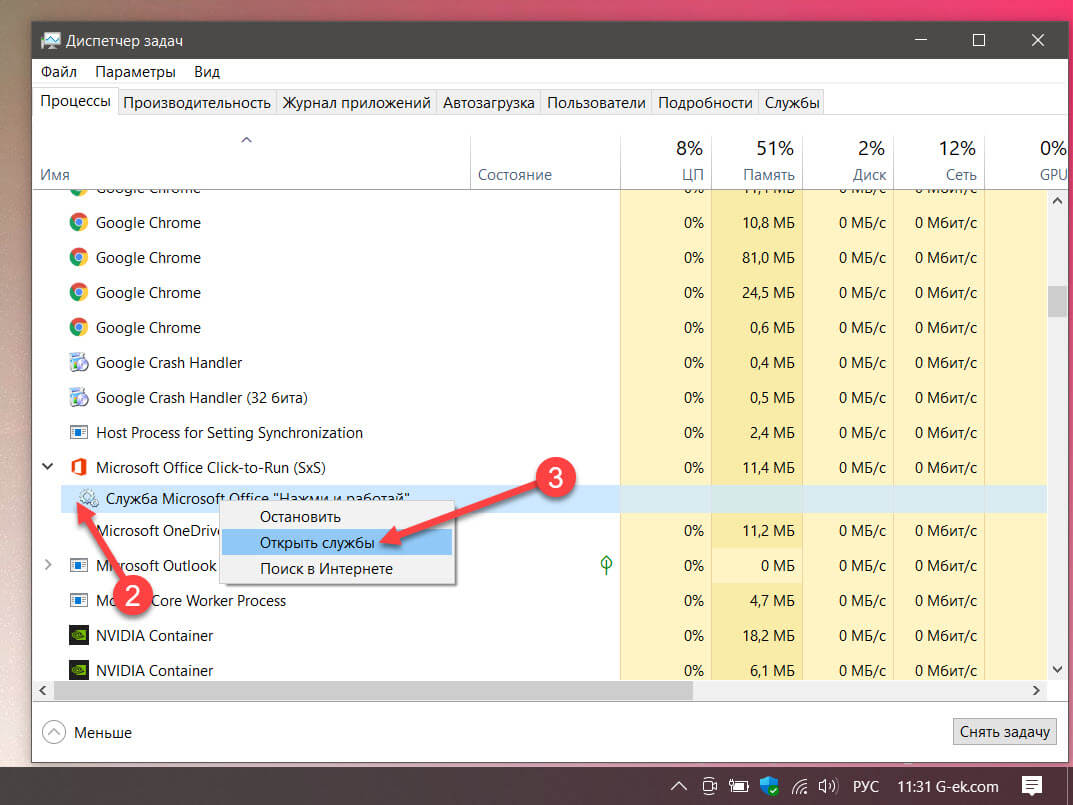The width and height of the screenshot is (1073, 805).
Task: Click the Core Worker Process icon
Action: coord(79,600)
